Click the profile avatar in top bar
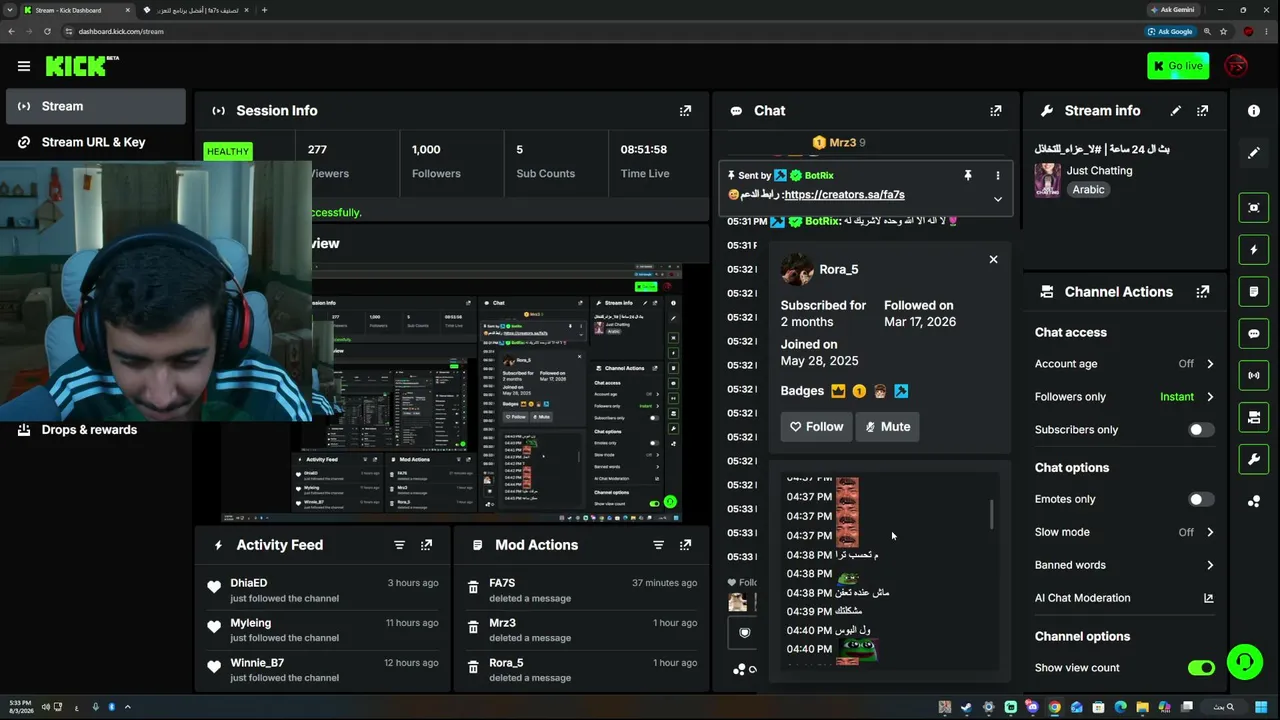 [x=1237, y=66]
